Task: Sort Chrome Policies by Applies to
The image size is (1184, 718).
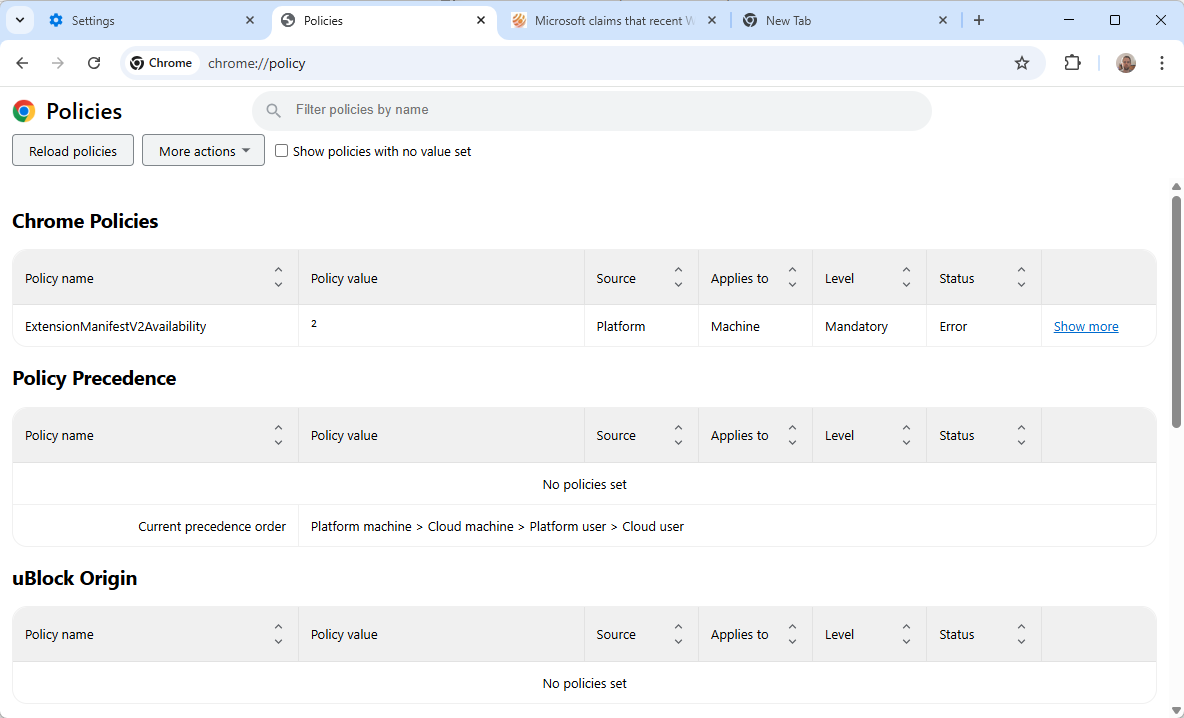Action: pyautogui.click(x=792, y=277)
